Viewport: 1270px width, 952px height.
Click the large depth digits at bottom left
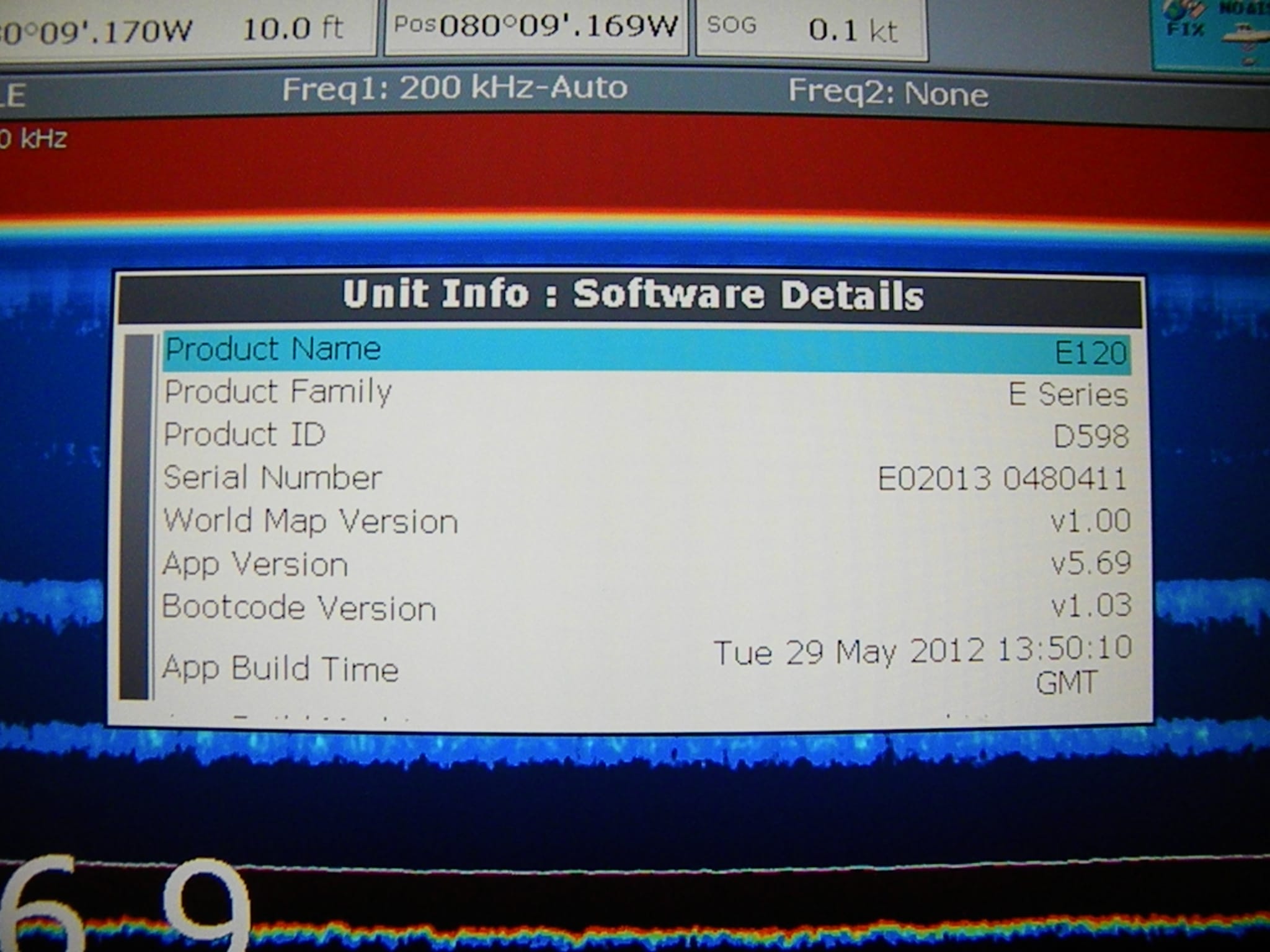124,906
